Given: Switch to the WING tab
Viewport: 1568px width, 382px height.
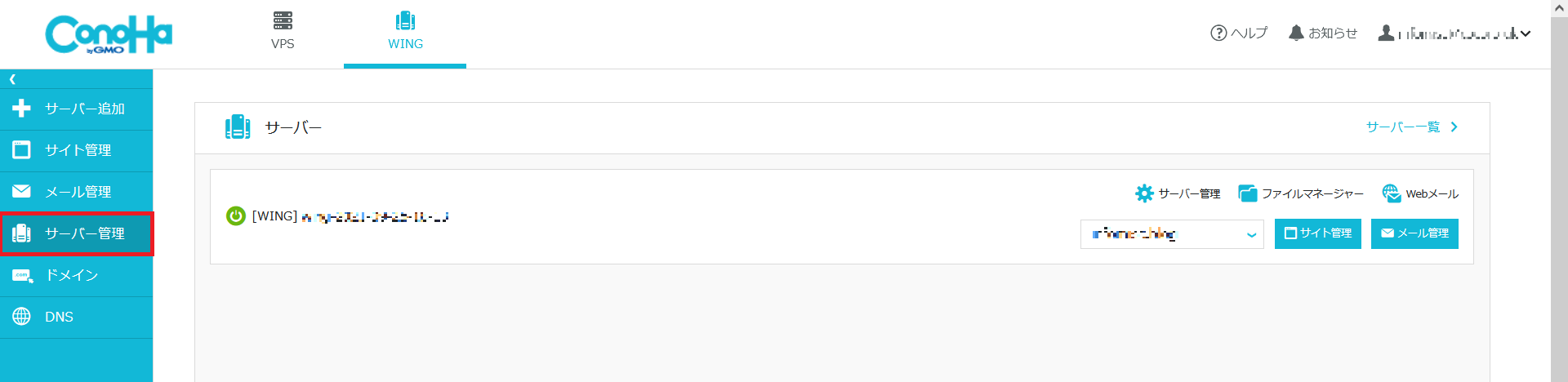Looking at the screenshot, I should click(405, 31).
